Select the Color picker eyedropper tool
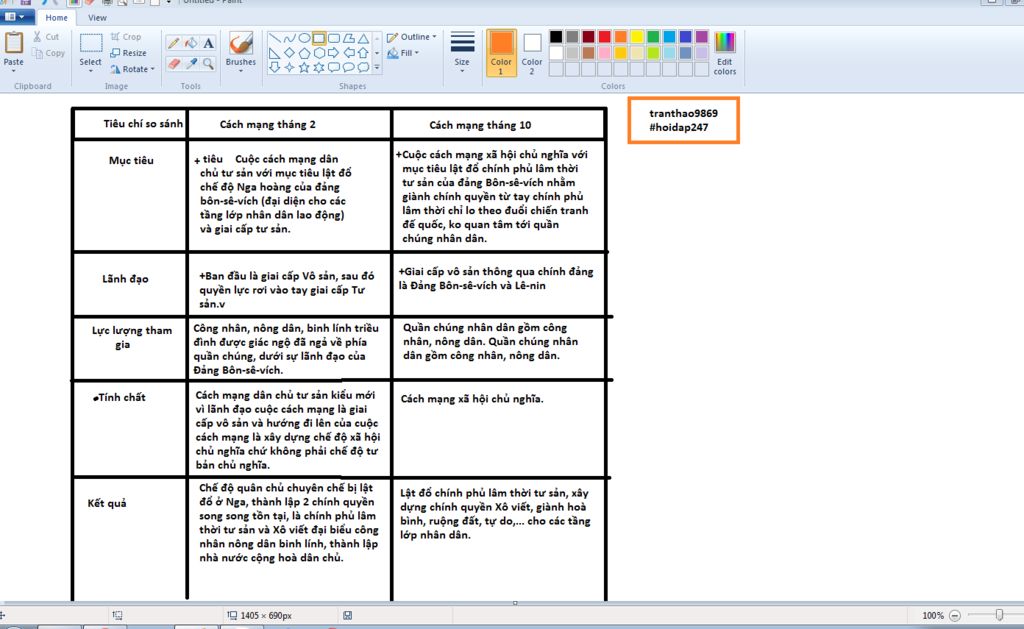 click(x=191, y=63)
